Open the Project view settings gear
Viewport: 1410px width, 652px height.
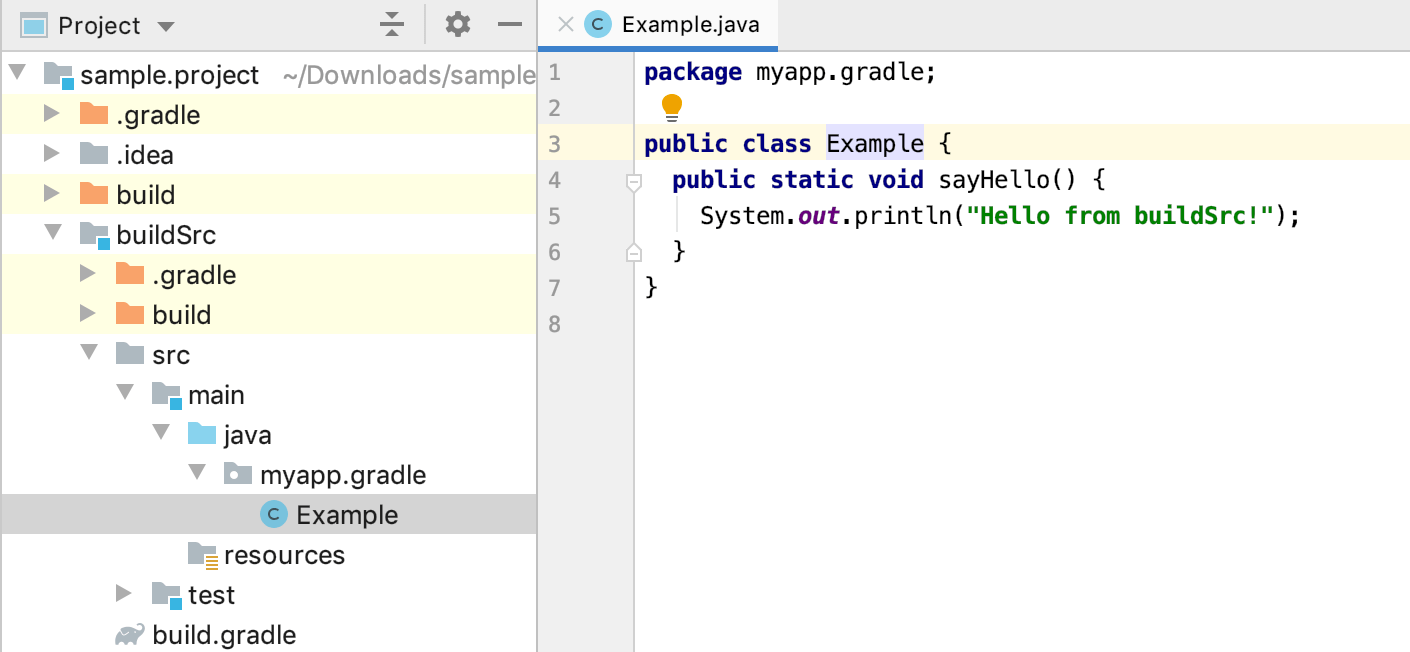(457, 24)
